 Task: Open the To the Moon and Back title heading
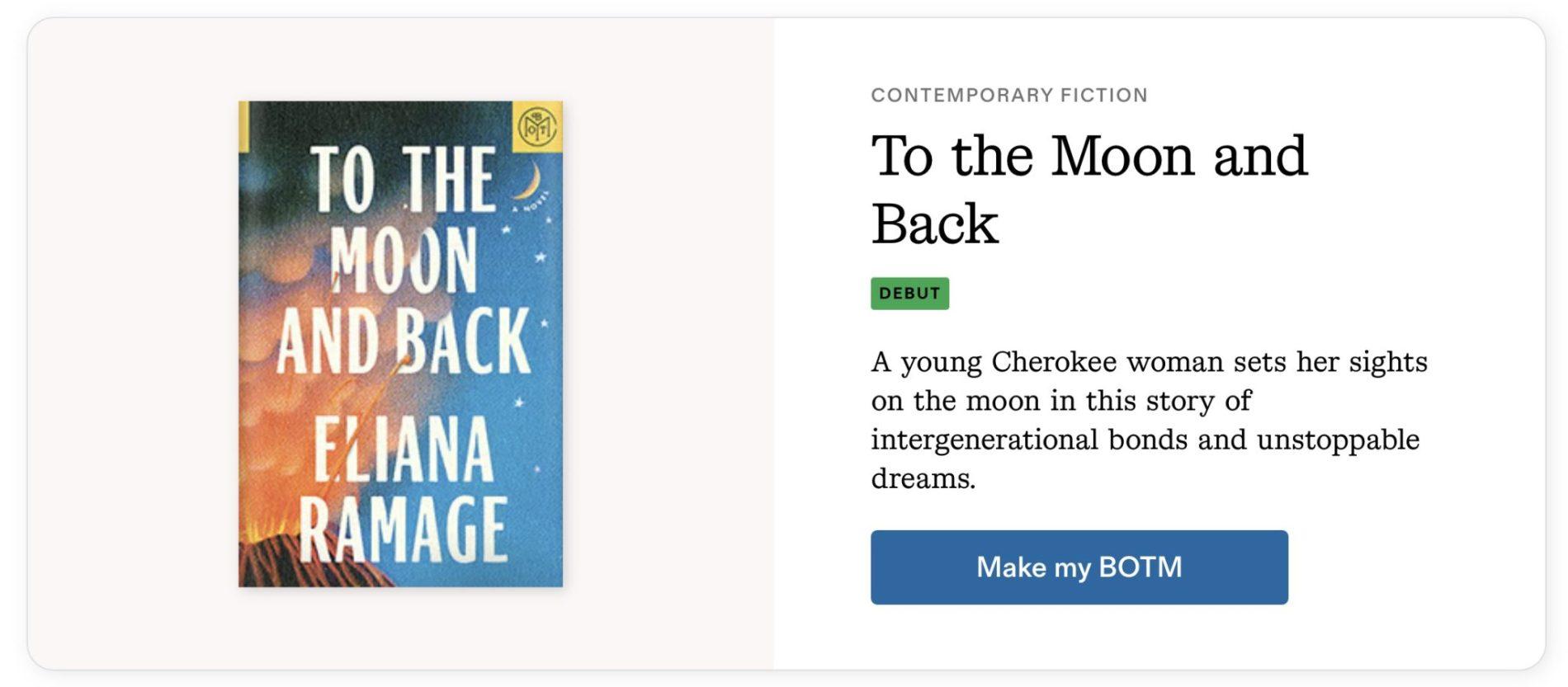coord(1089,189)
